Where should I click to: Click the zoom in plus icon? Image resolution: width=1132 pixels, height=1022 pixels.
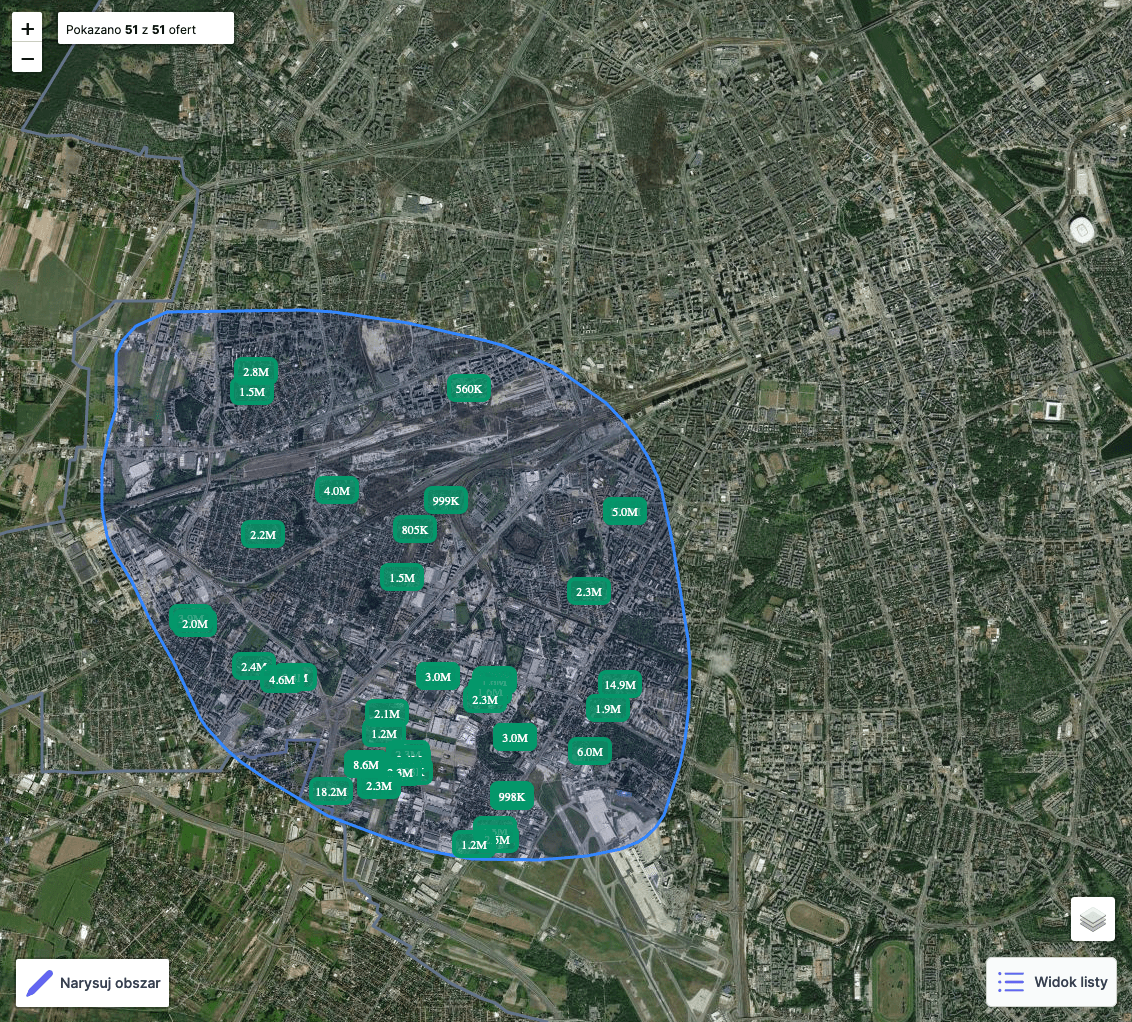click(x=26, y=29)
